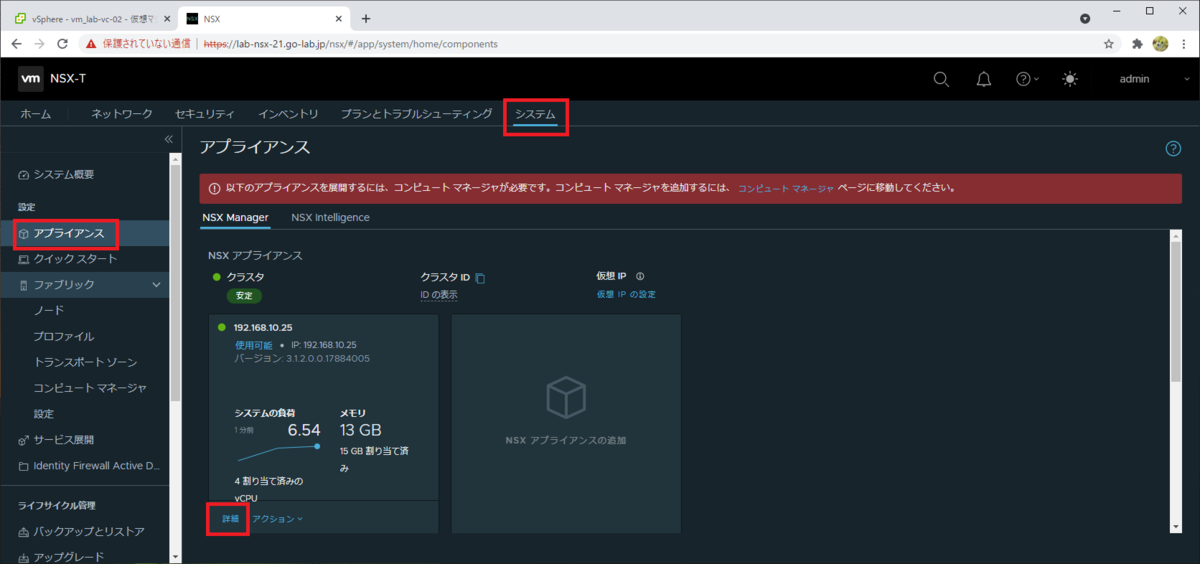This screenshot has height=564, width=1200.
Task: Open the NSX search magnifier icon
Action: tap(941, 79)
